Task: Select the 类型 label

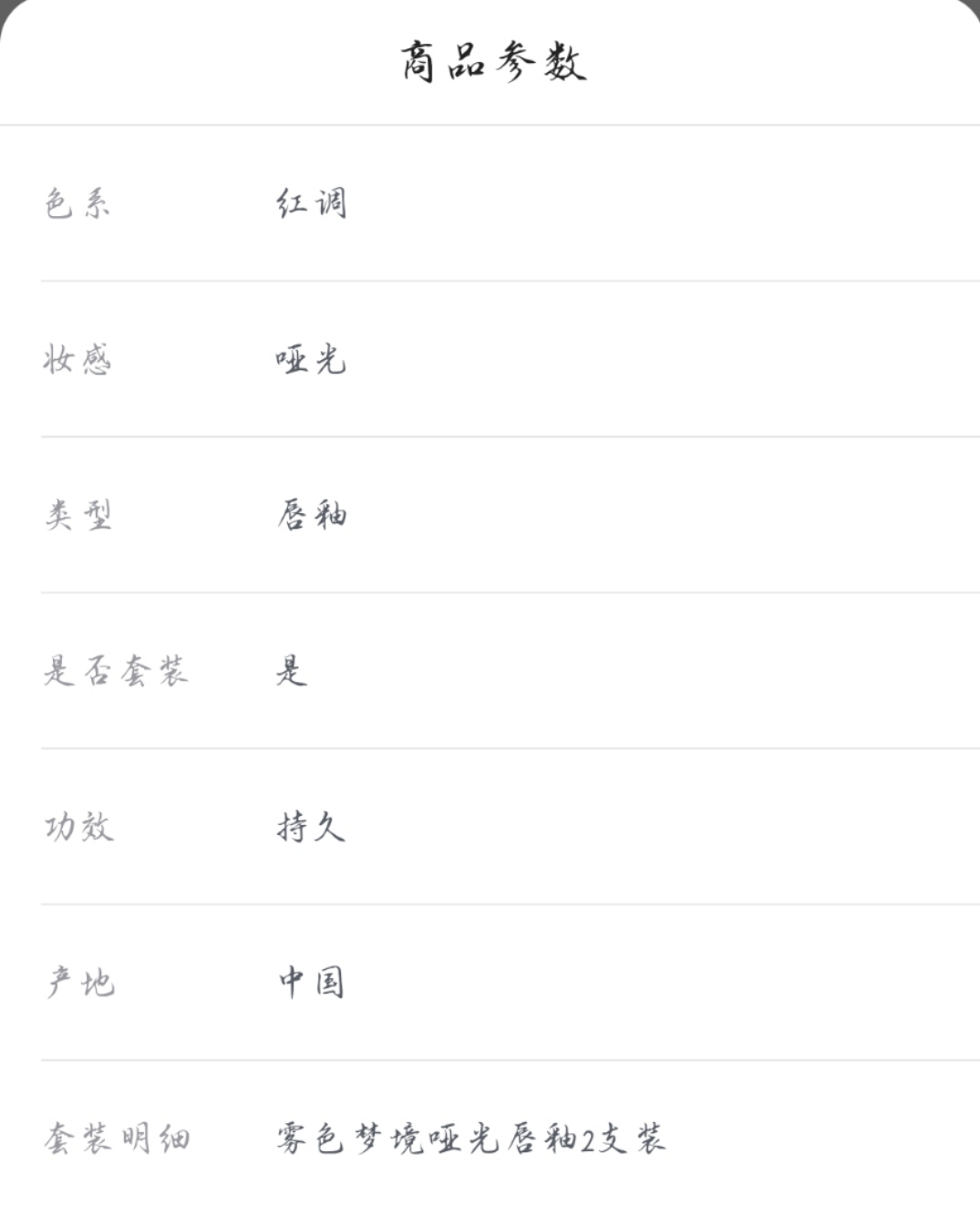Action: [x=77, y=515]
